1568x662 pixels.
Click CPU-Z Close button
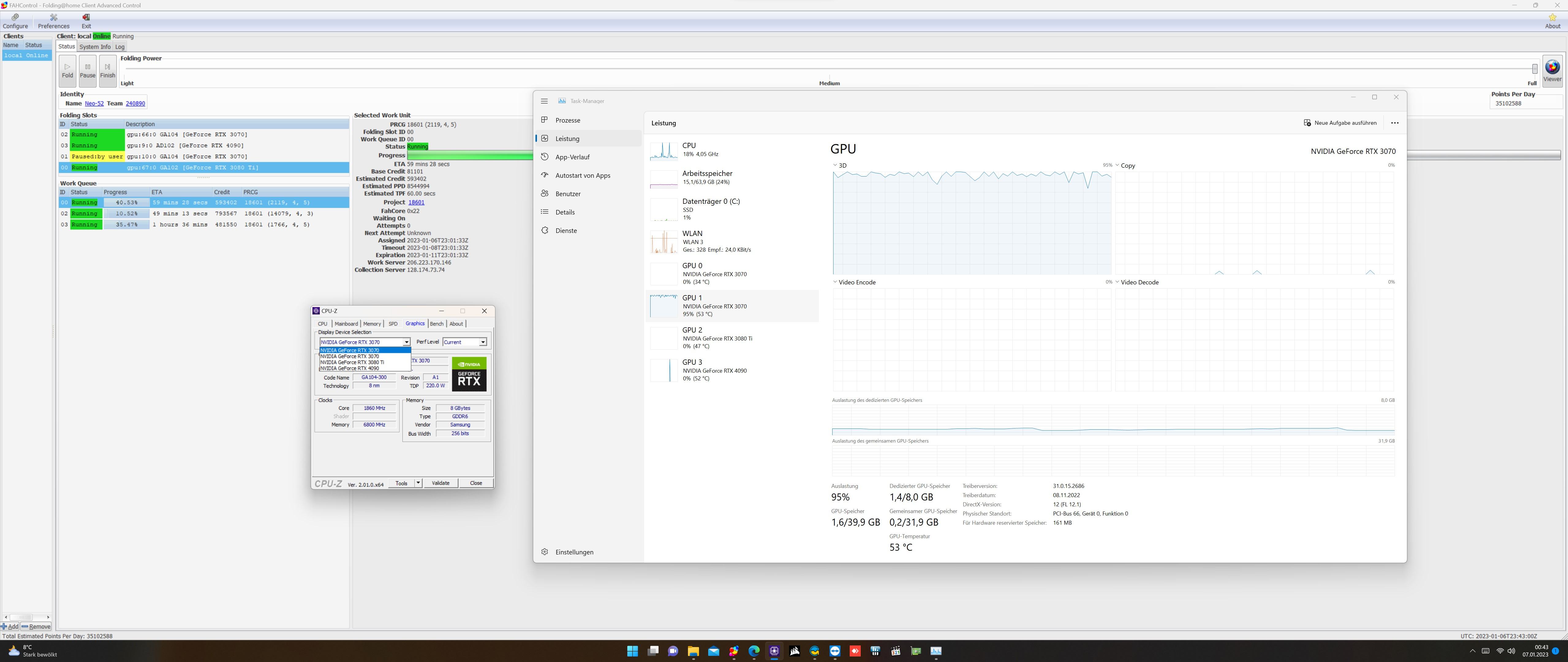(476, 483)
